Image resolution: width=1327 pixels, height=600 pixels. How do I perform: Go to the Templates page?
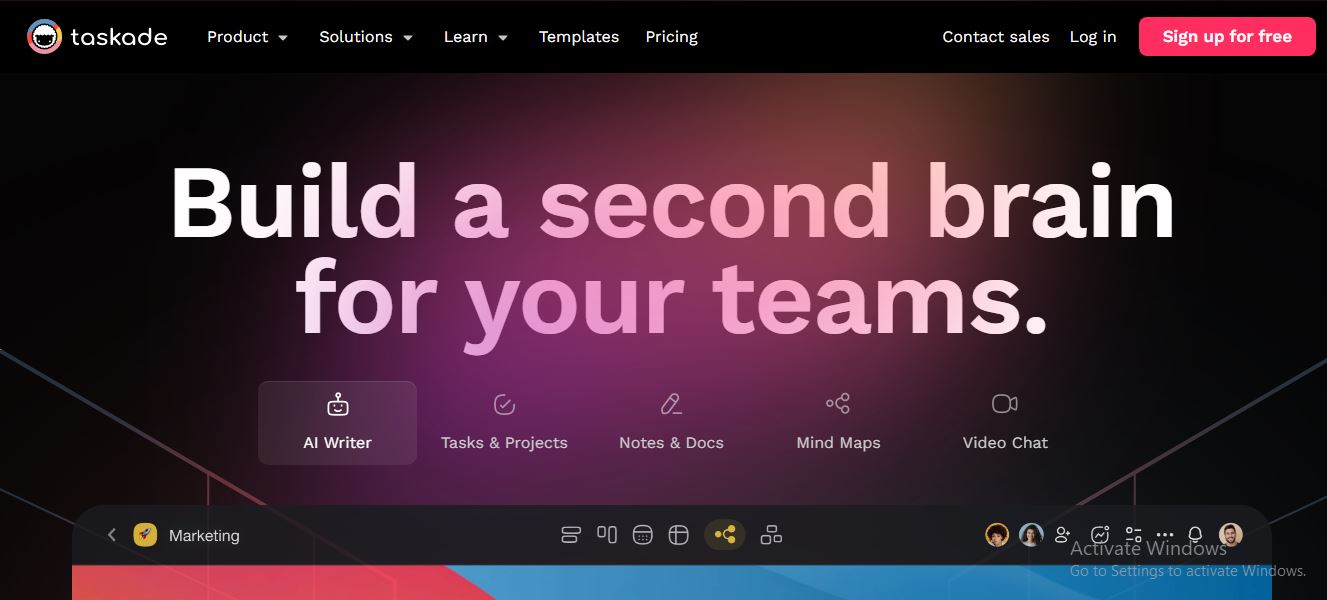point(579,37)
